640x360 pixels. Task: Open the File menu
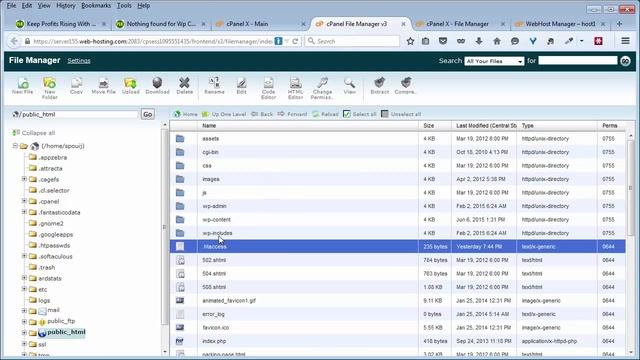click(x=11, y=6)
